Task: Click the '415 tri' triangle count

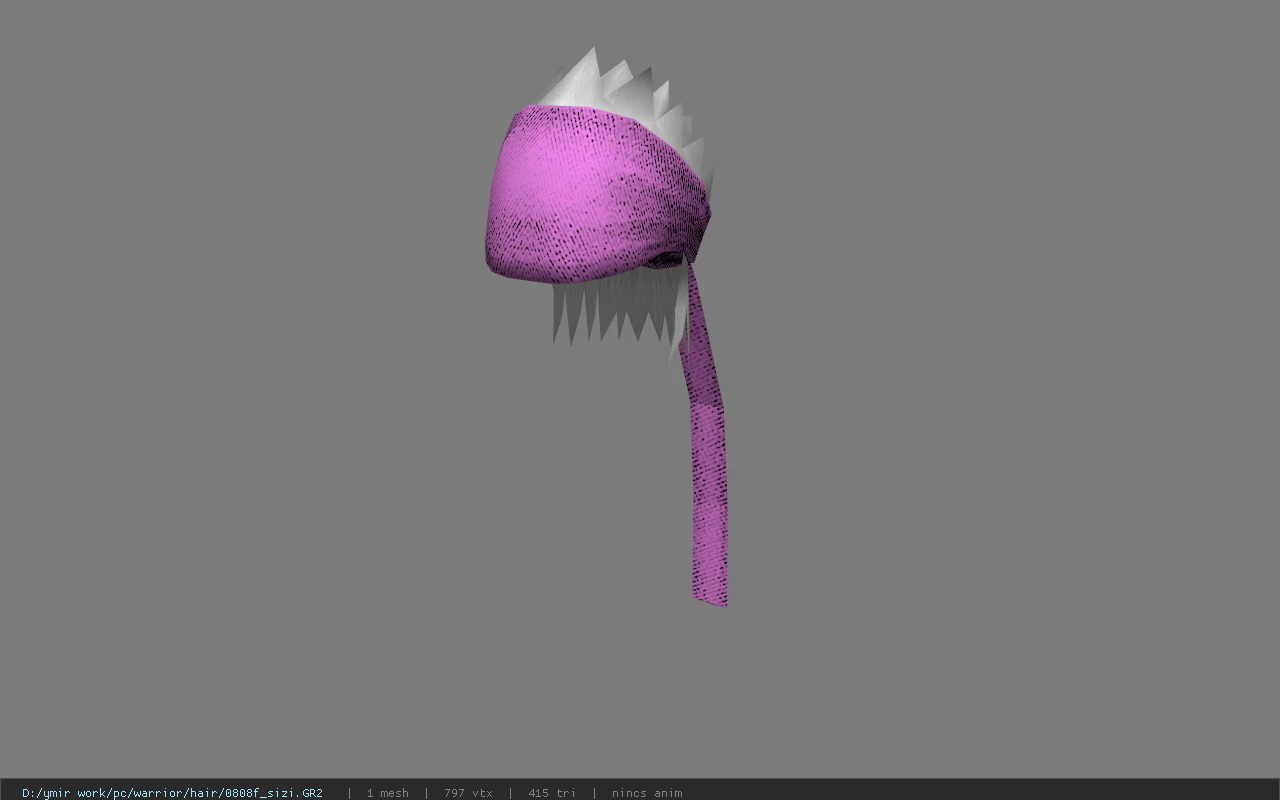Action: coord(552,793)
